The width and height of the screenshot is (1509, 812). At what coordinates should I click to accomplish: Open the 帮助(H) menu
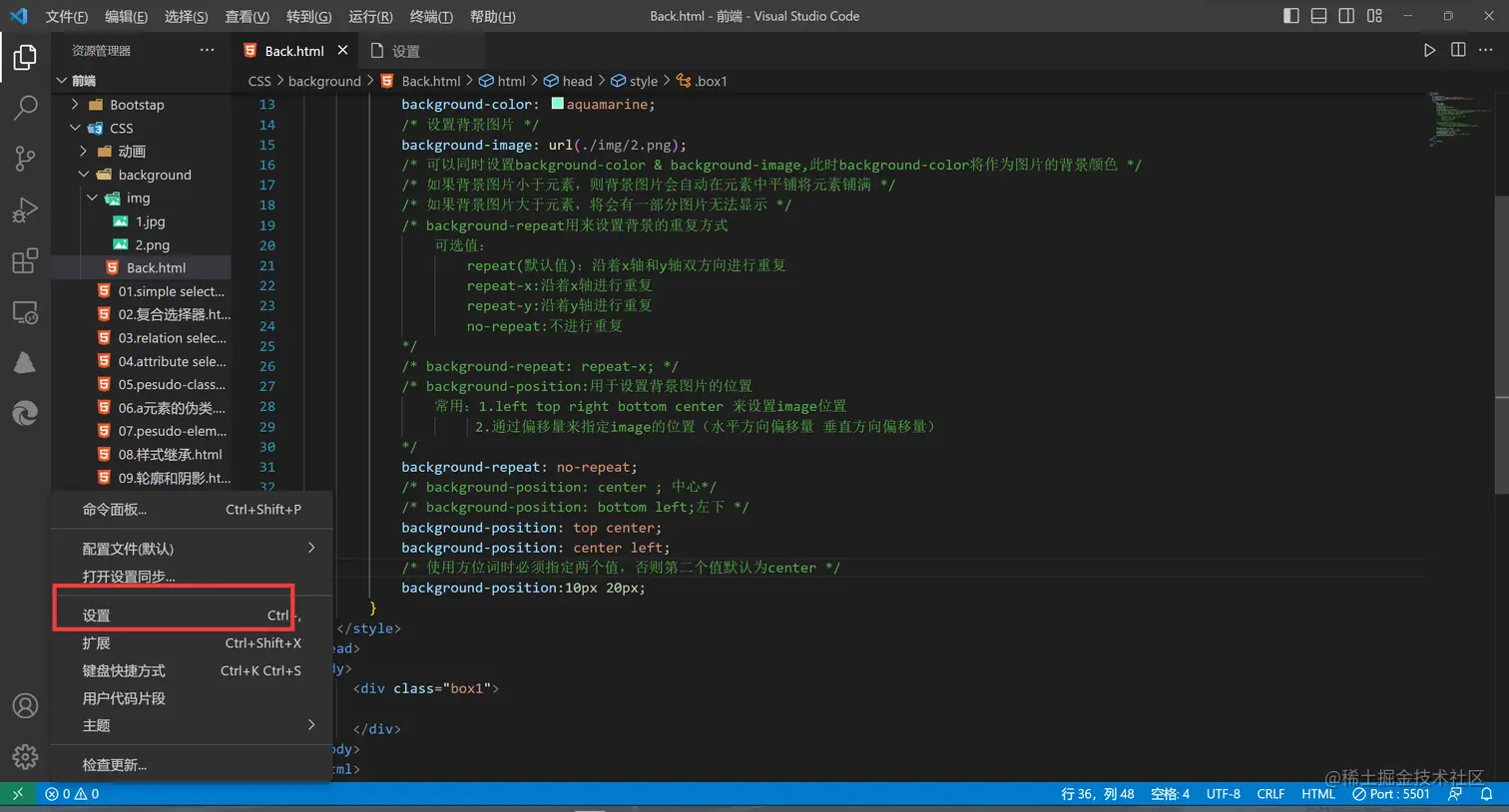click(x=492, y=16)
